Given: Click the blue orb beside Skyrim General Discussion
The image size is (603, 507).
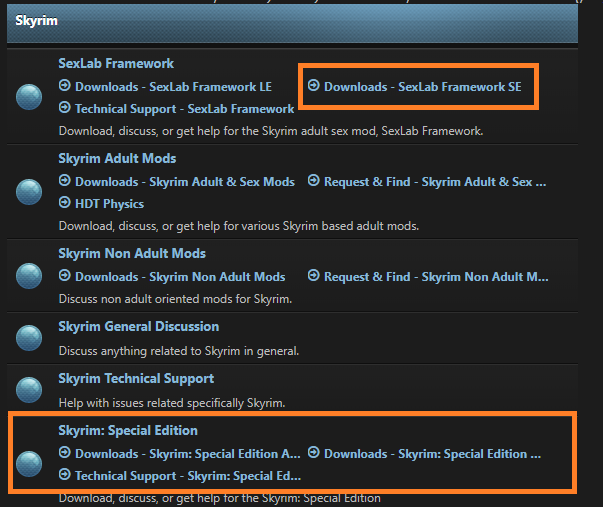Looking at the screenshot, I should (x=29, y=338).
